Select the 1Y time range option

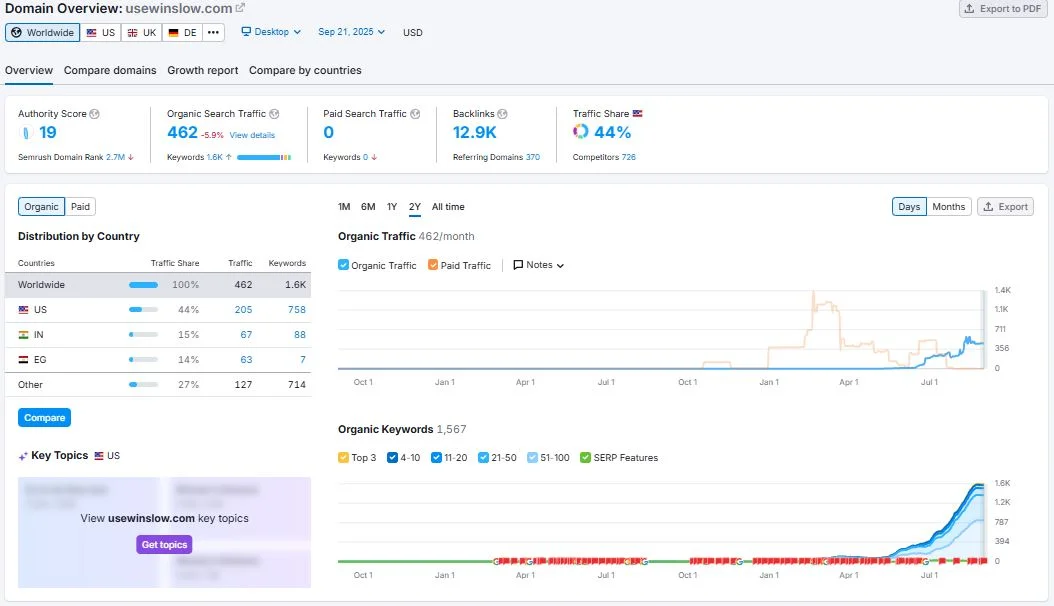[392, 207]
